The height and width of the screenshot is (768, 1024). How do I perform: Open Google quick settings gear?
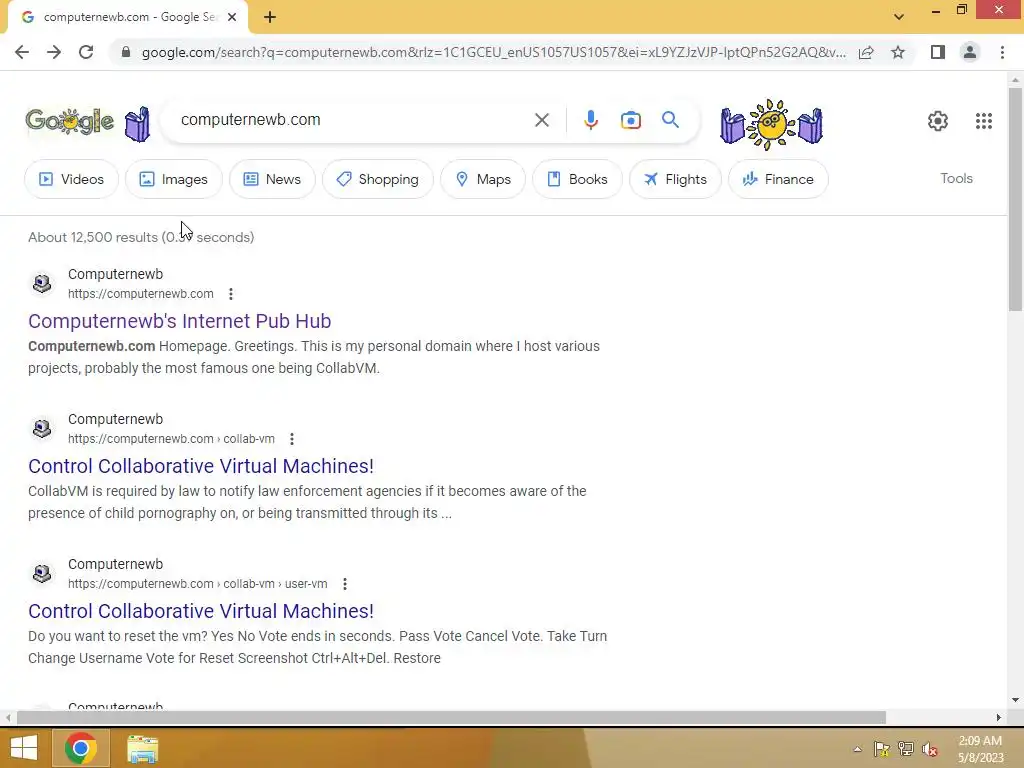938,121
